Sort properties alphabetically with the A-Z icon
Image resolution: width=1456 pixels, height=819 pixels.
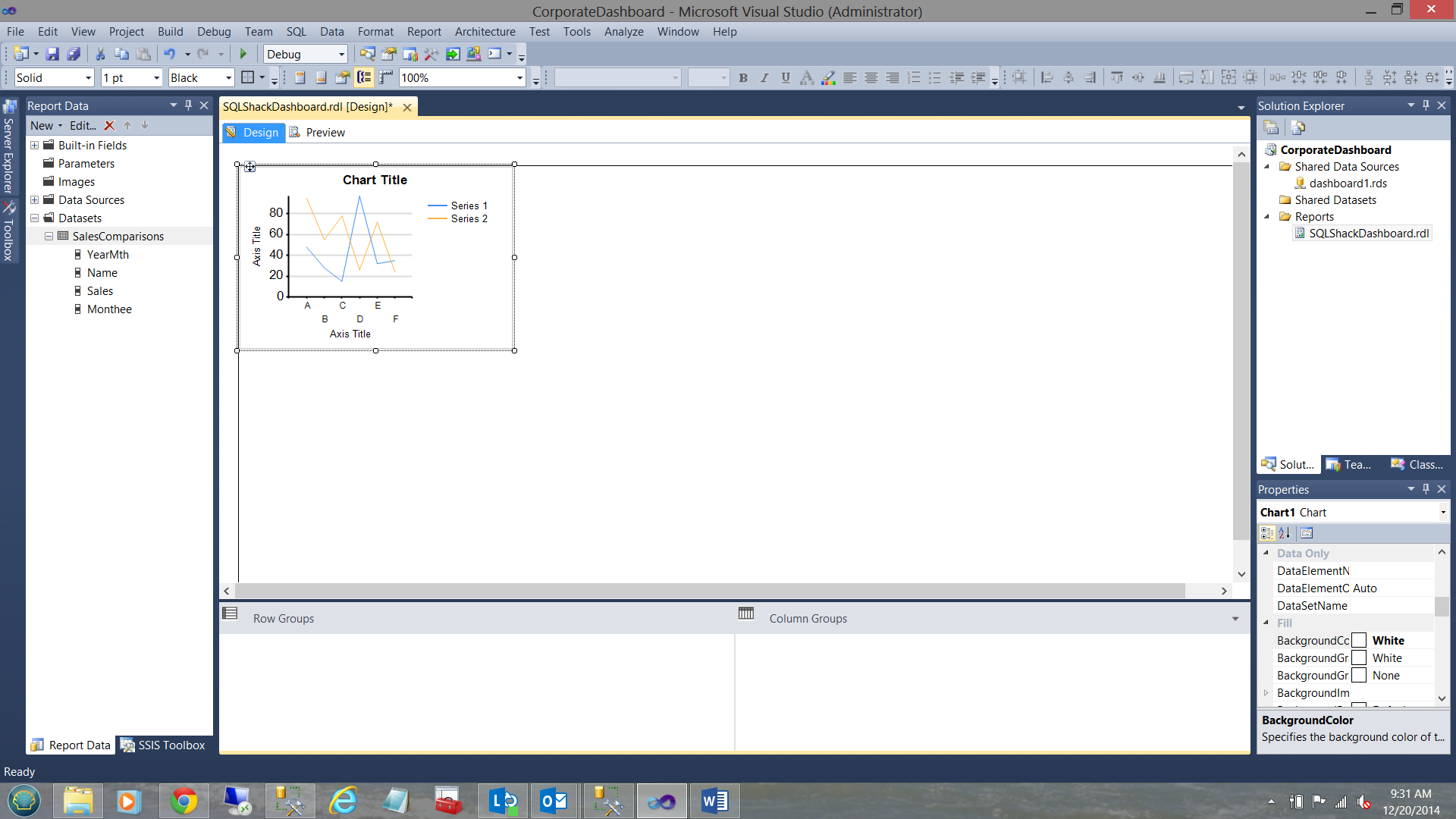coord(1285,533)
